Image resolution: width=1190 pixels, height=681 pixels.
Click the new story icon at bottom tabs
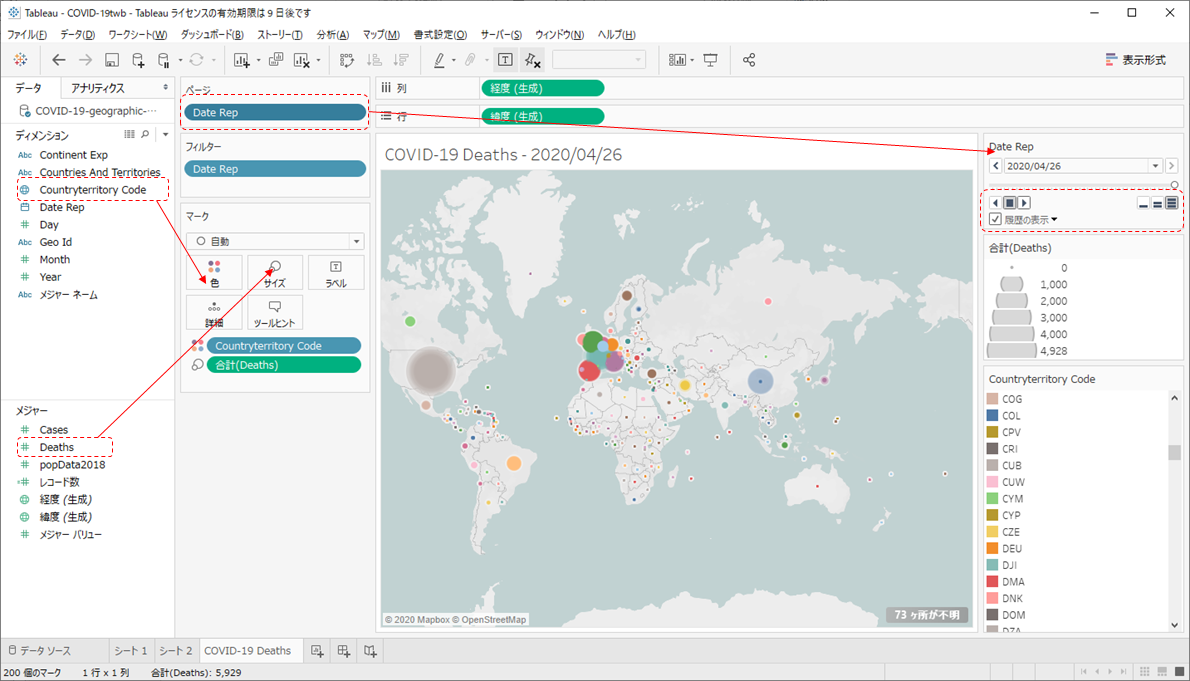pyautogui.click(x=370, y=651)
